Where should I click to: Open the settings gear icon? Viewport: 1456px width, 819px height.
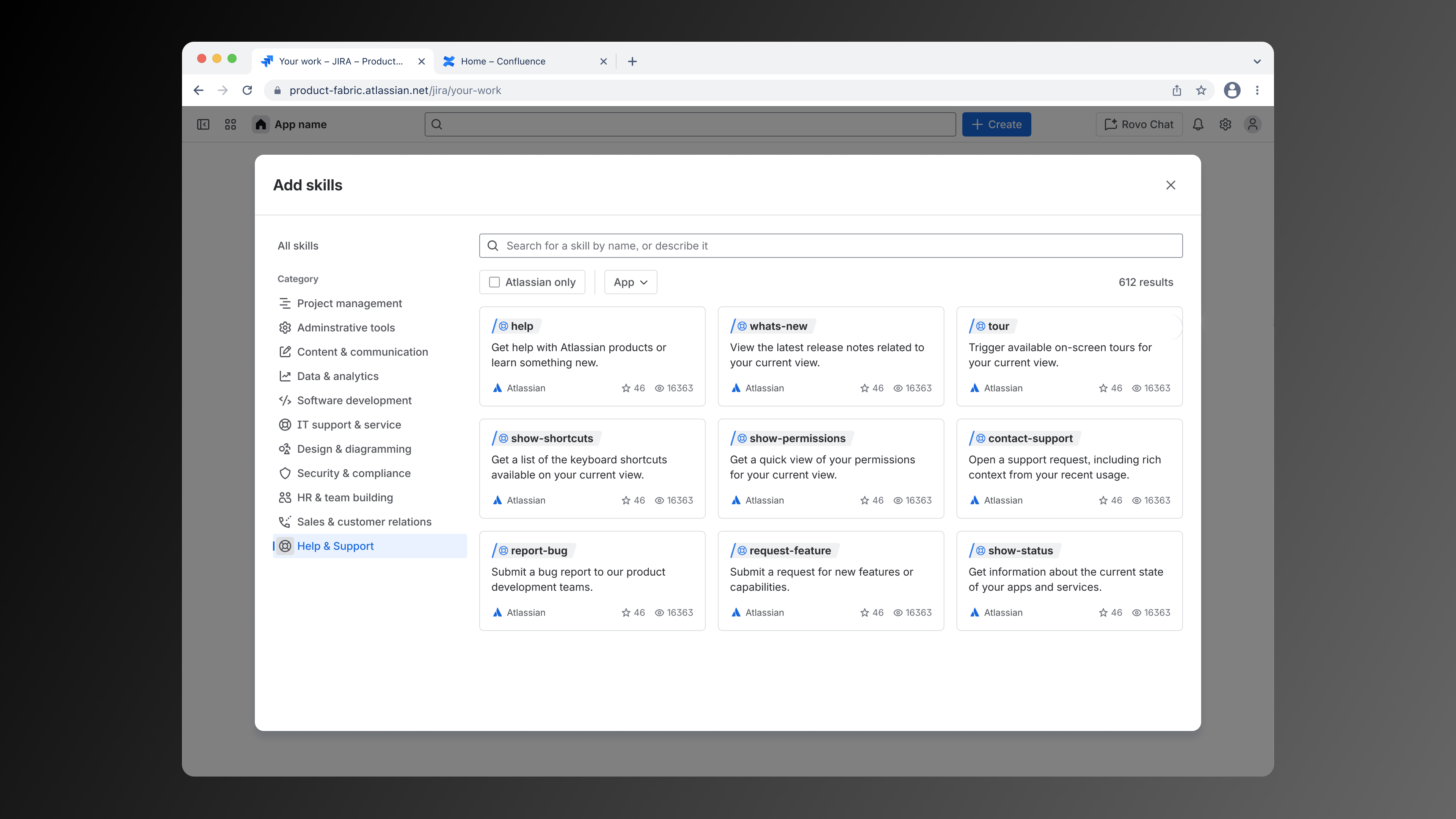coord(1225,124)
